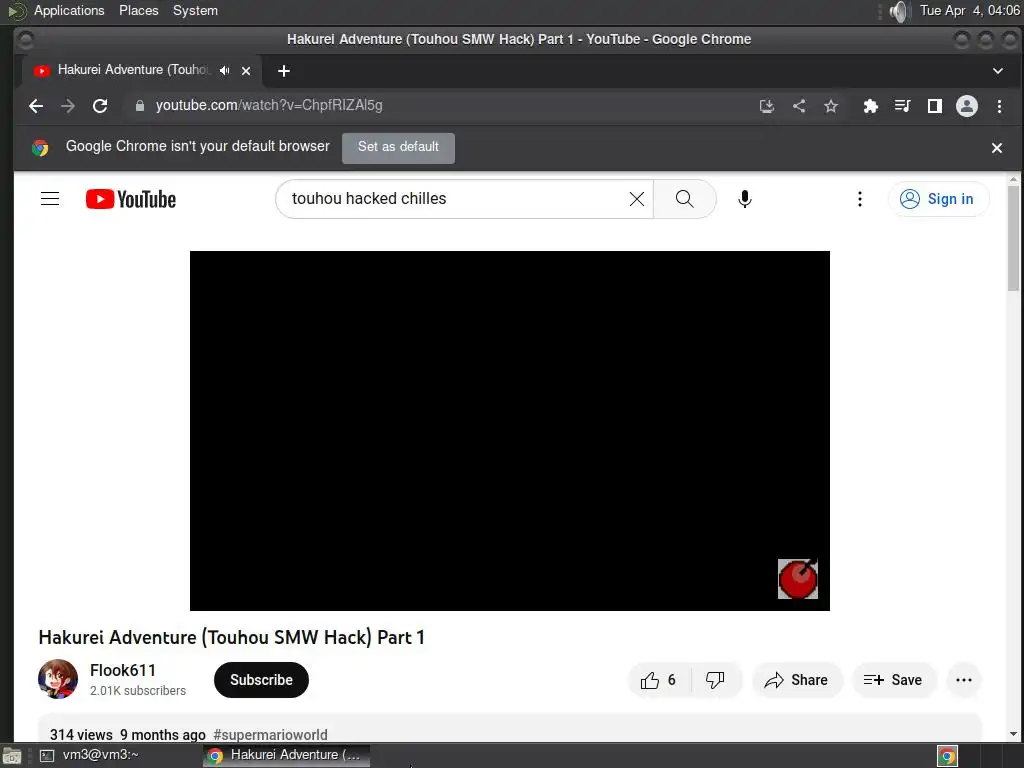This screenshot has height=768, width=1024.
Task: Dislike the video with thumbs down
Action: coord(715,680)
